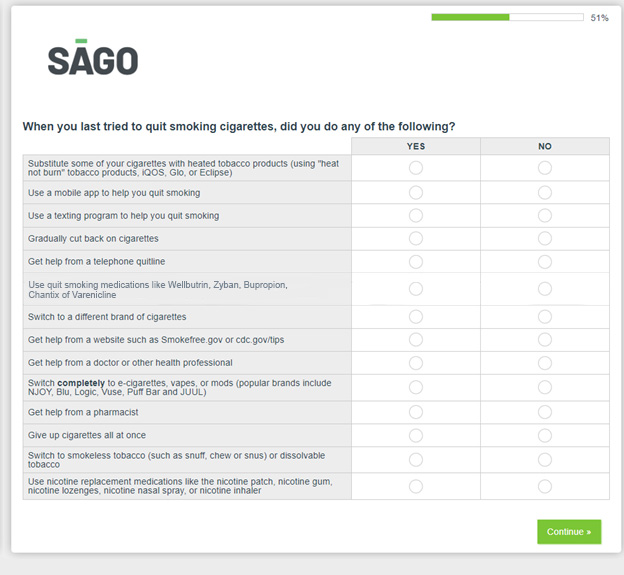The image size is (624, 575).
Task: Select Yes for nicotine replacement medications
Action: [x=416, y=486]
